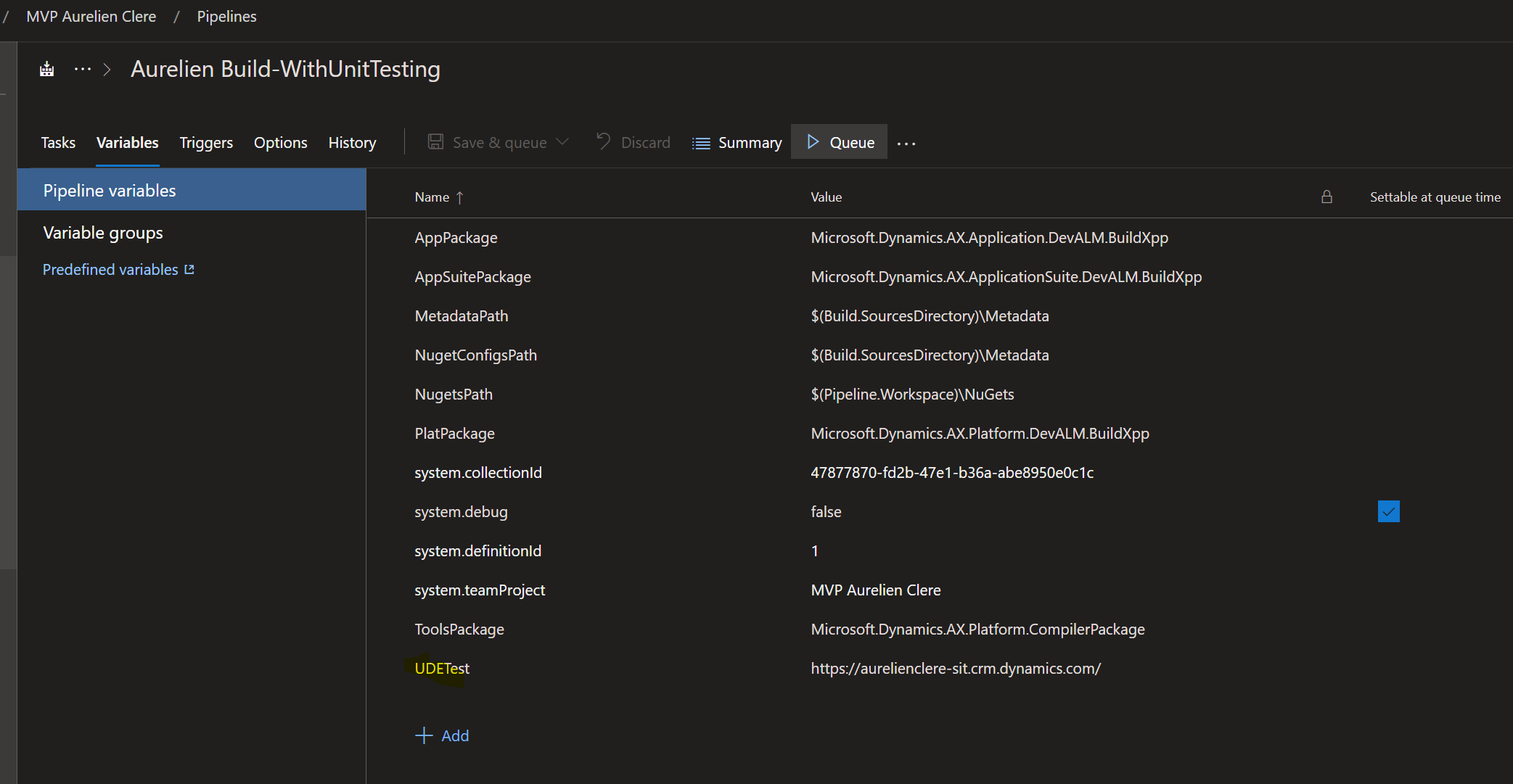
Task: Click the Discard undo arrow icon
Action: [603, 141]
